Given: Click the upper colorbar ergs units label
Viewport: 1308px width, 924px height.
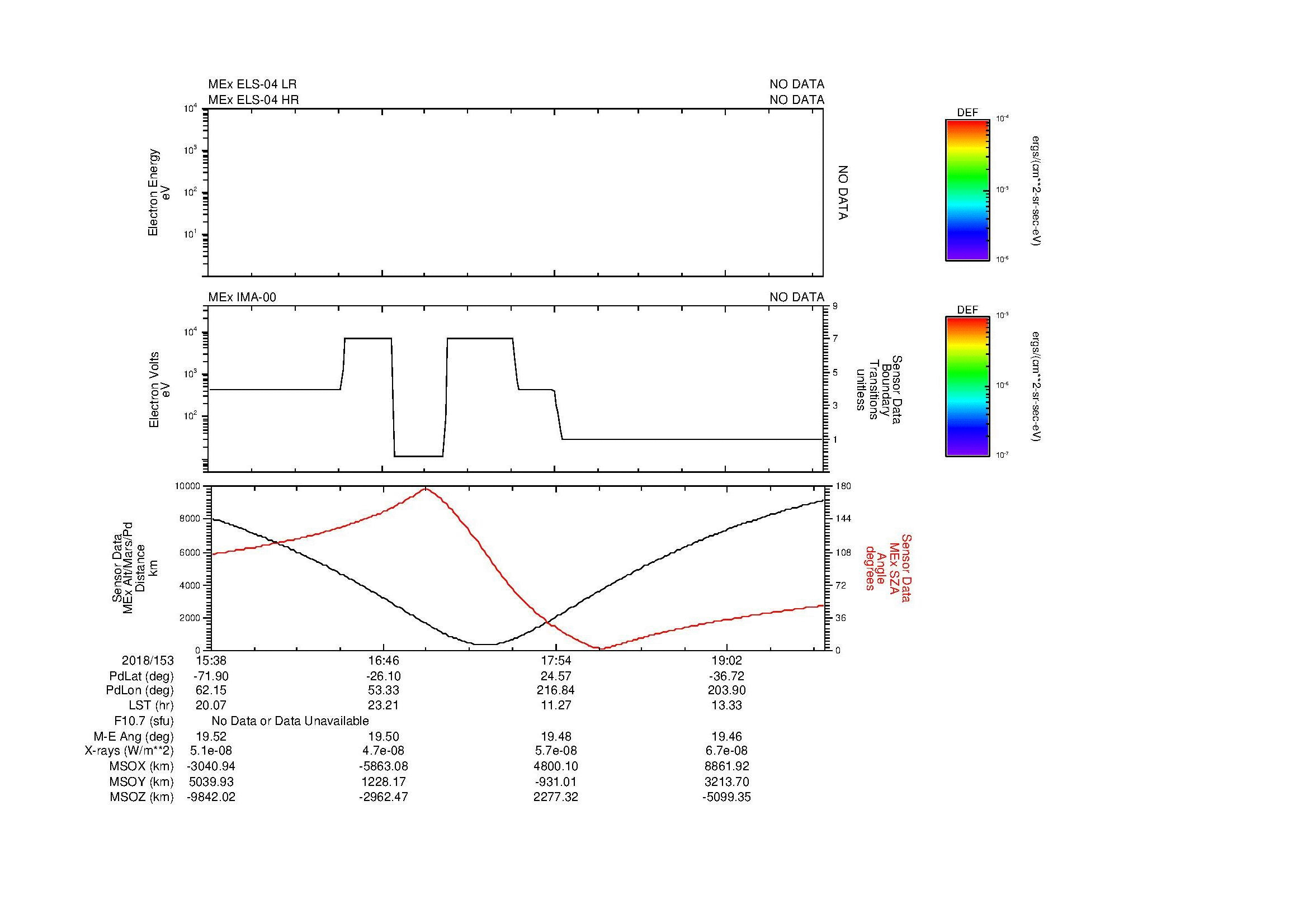Looking at the screenshot, I should [x=1036, y=190].
